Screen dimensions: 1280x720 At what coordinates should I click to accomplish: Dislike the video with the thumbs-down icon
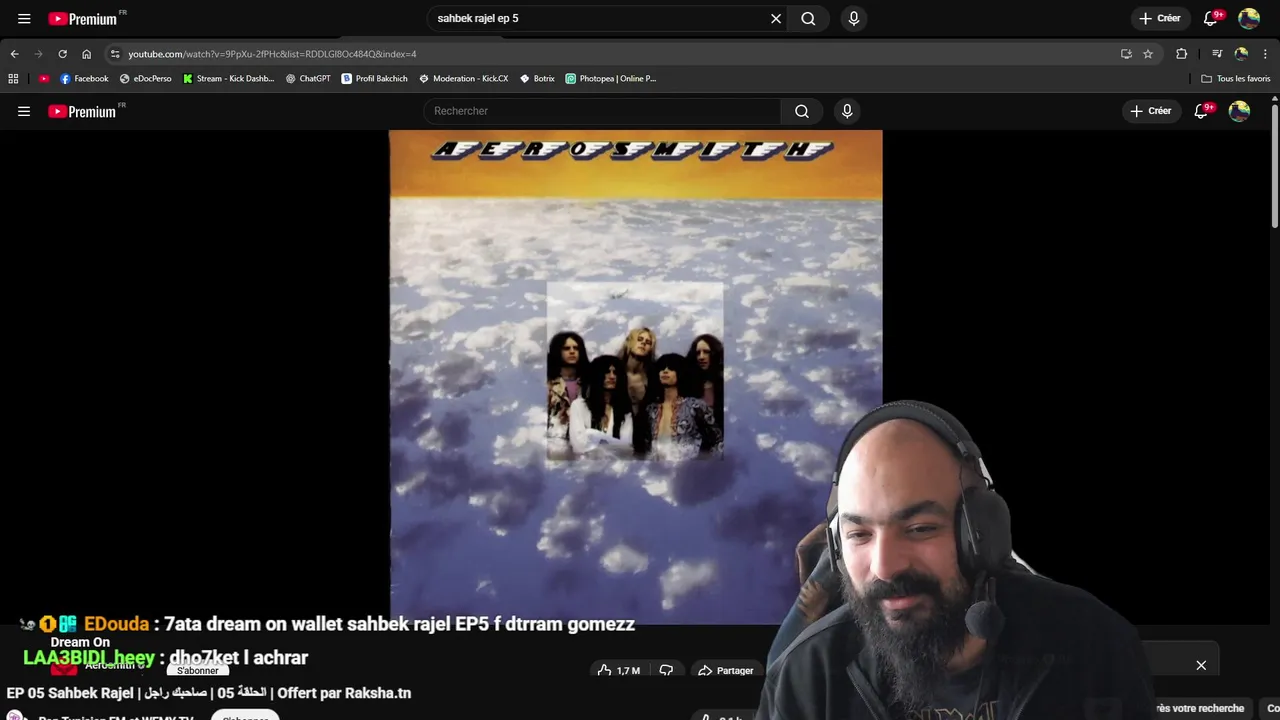pos(666,670)
